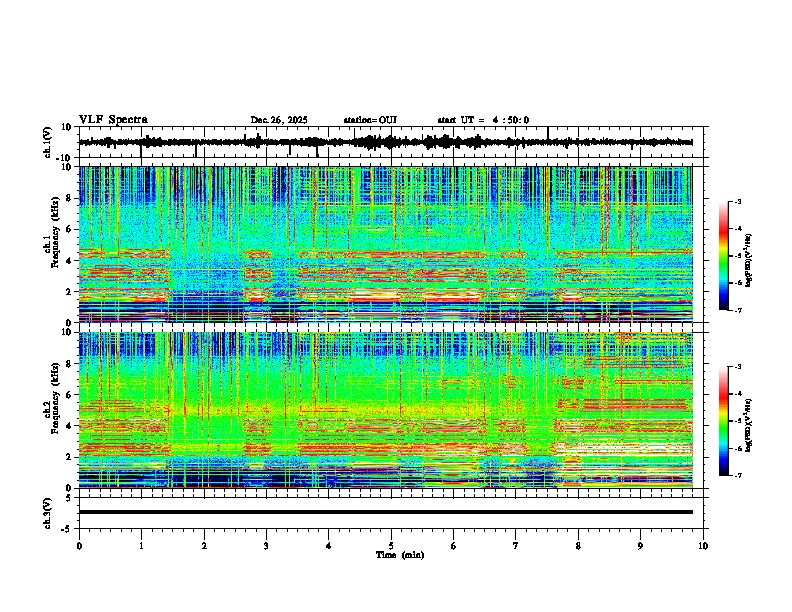Click the "6" kHz tick on ch.2 frequency axis
Viewport: 792px width, 612px height.
pyautogui.click(x=69, y=395)
